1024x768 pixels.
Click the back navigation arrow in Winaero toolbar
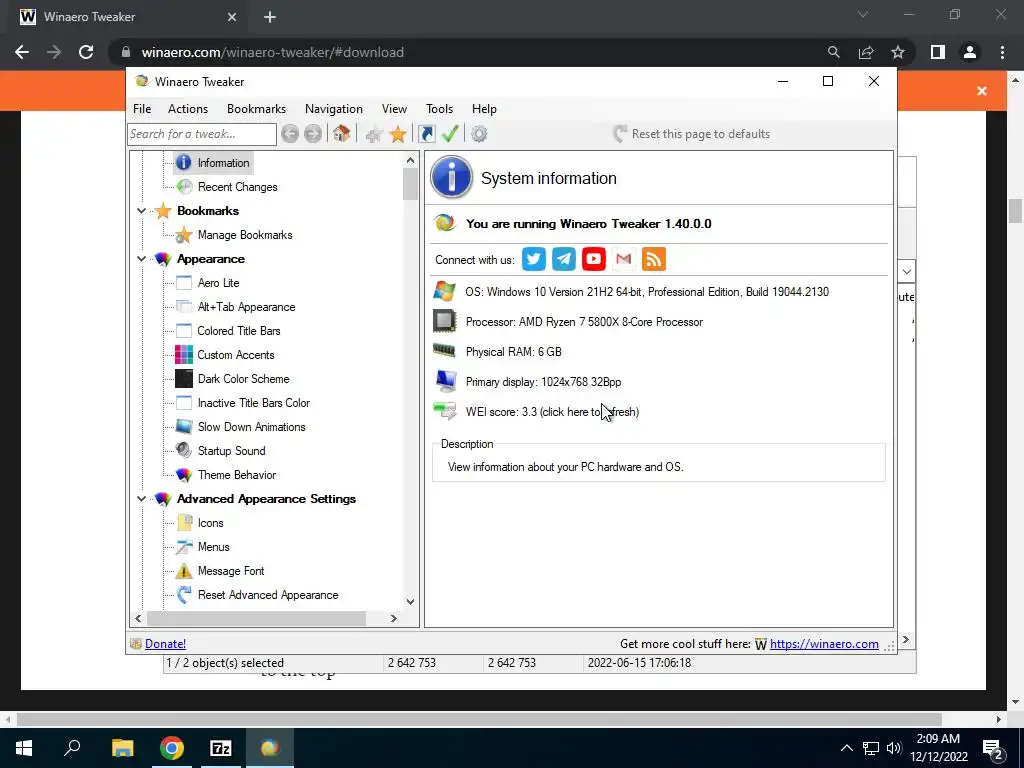[290, 134]
